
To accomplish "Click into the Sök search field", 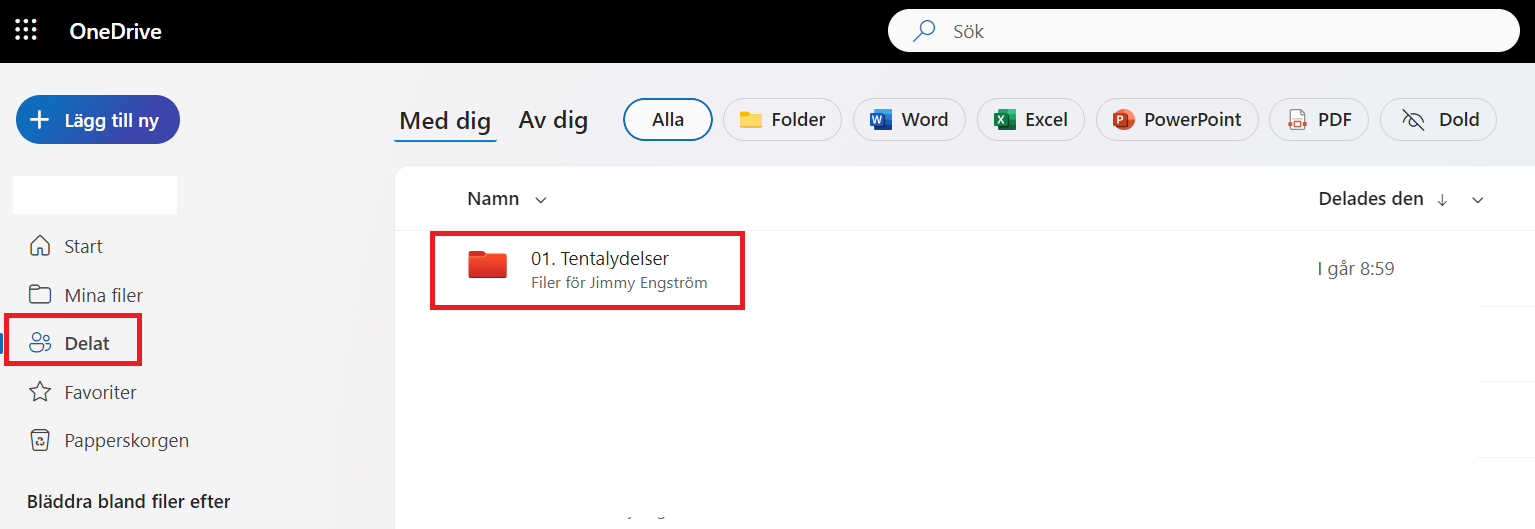I will 1220,31.
